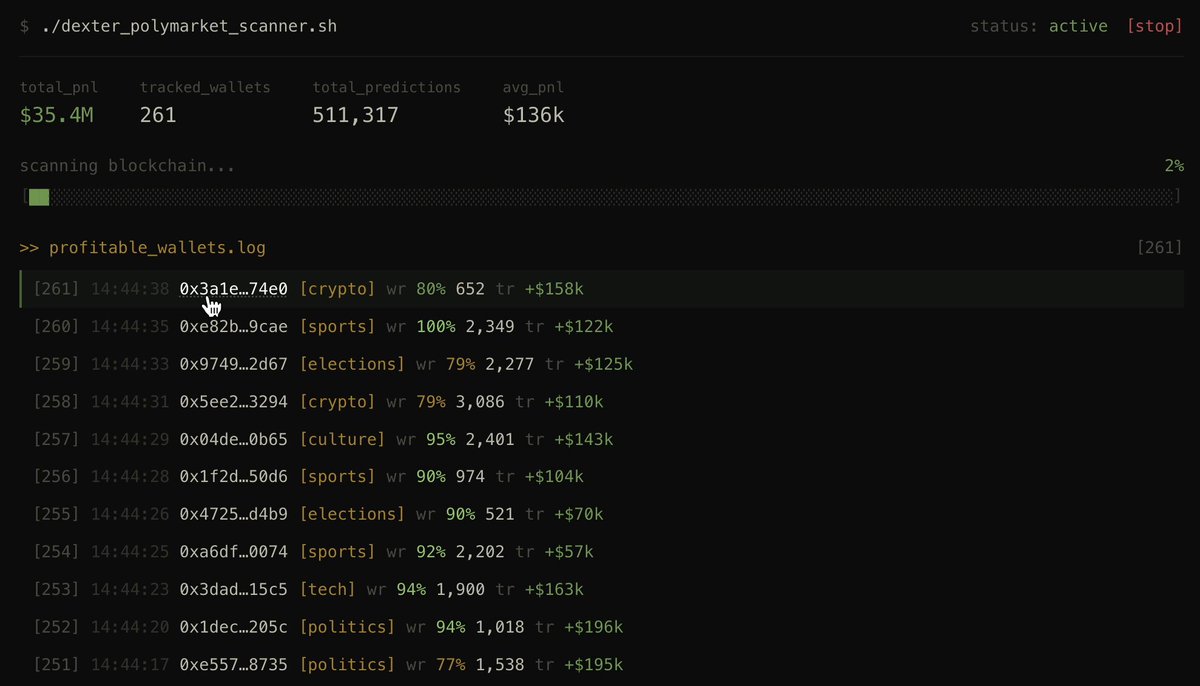
Task: Click the +$122k profit value
Action: tap(584, 326)
